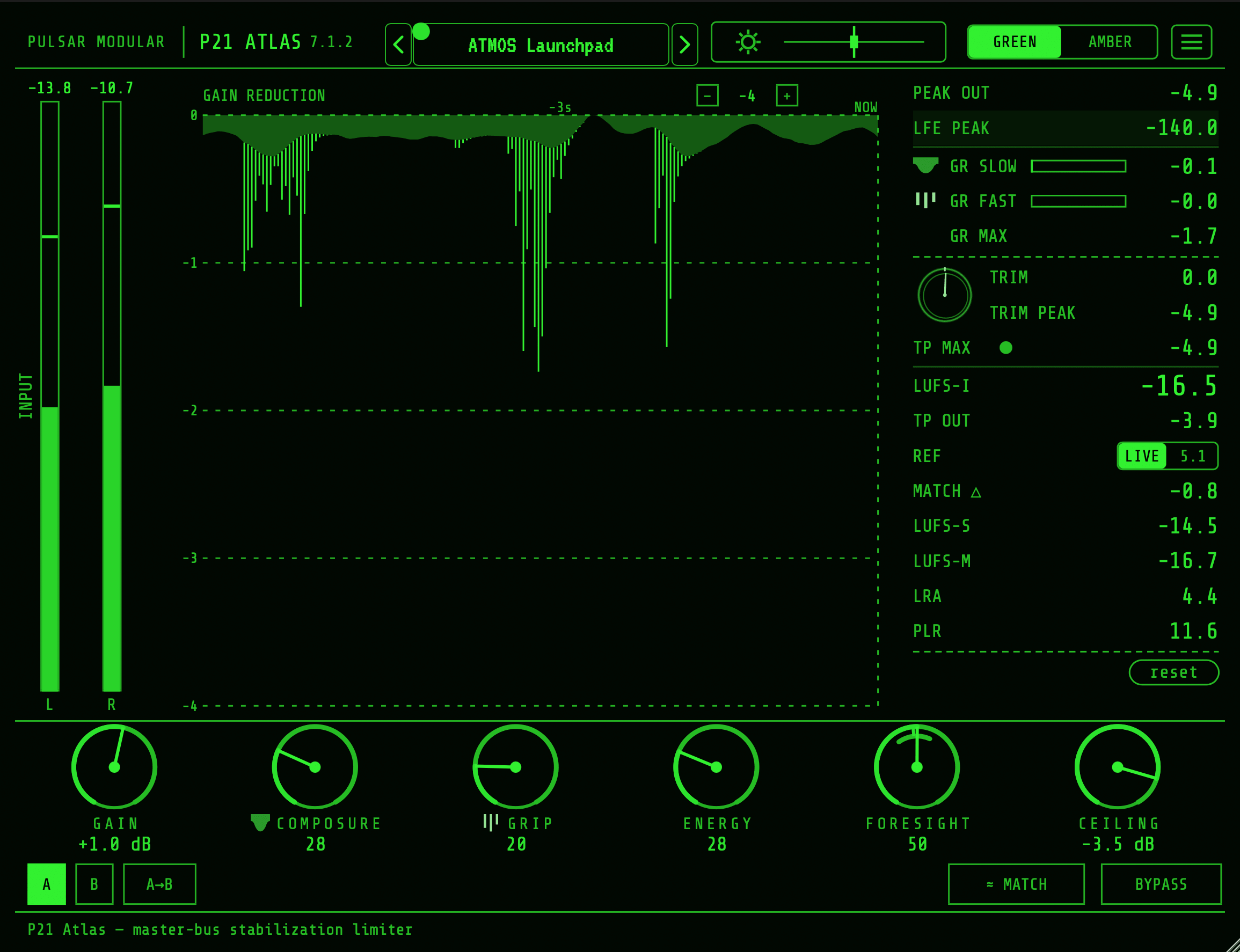Toggle the BYPASS button

click(x=1161, y=884)
